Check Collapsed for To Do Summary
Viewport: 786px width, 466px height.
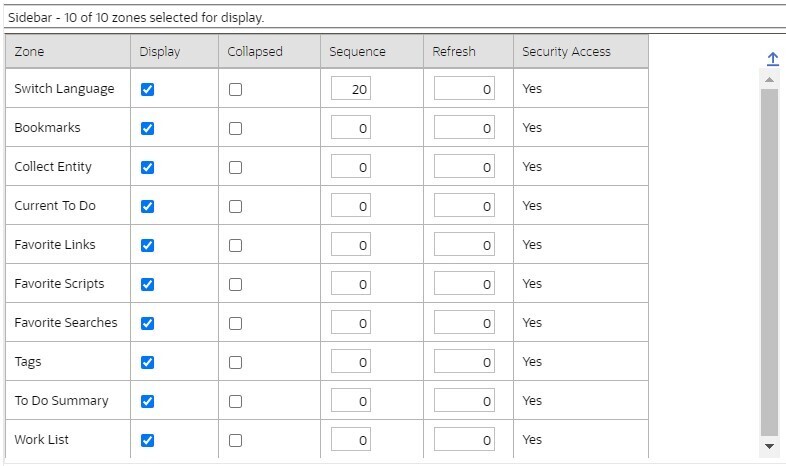(235, 401)
